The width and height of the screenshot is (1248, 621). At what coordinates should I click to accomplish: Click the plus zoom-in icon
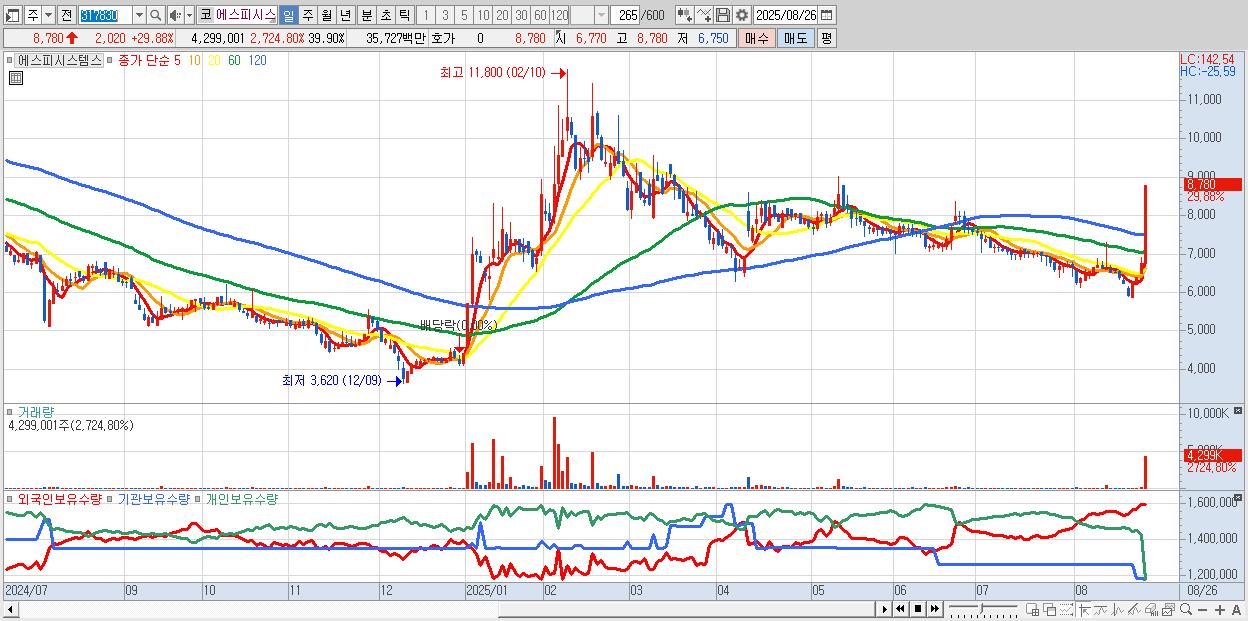[x=1220, y=609]
